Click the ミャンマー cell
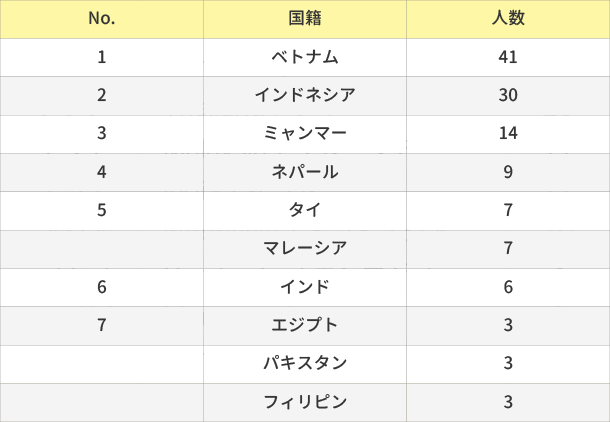610x422 pixels. 305,134
